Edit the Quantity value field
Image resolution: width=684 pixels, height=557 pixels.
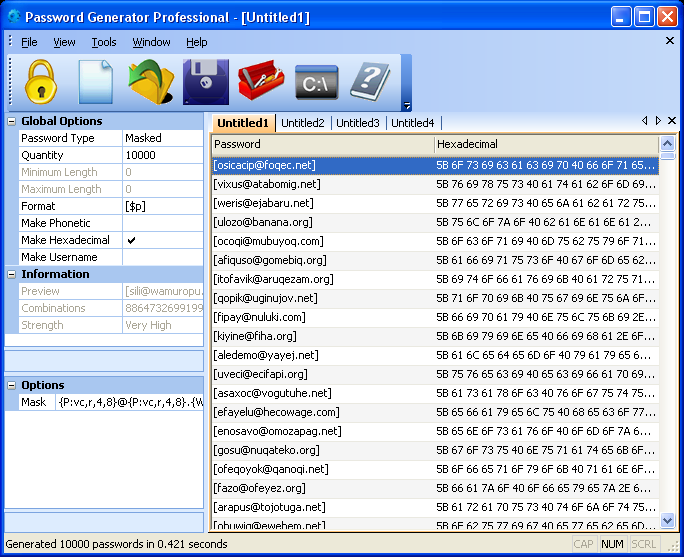pos(163,155)
